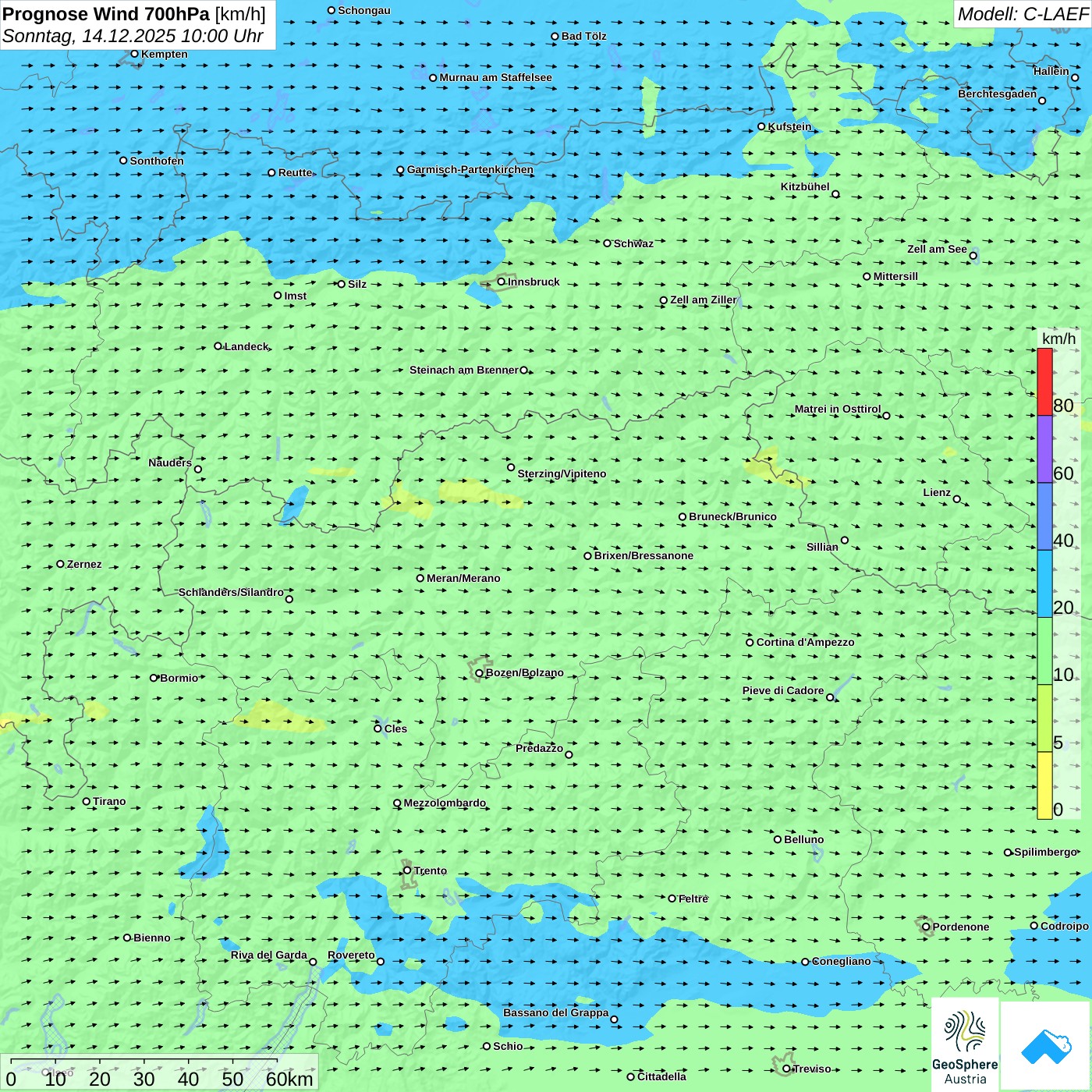
Task: Click the red segment in wind legend
Action: pos(1044,381)
